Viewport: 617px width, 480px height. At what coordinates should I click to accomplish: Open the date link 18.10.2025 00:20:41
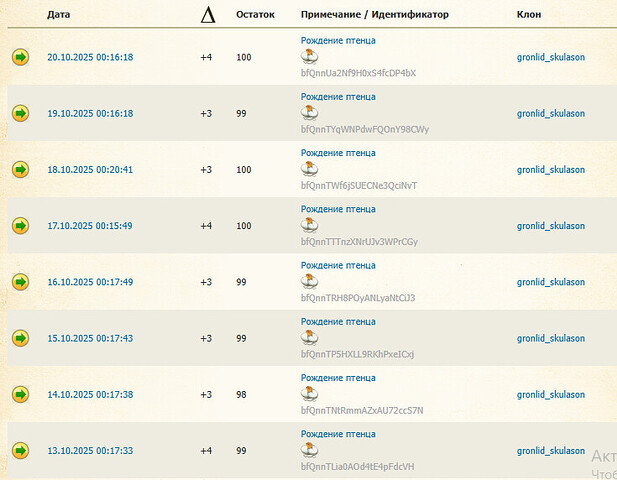(x=90, y=170)
